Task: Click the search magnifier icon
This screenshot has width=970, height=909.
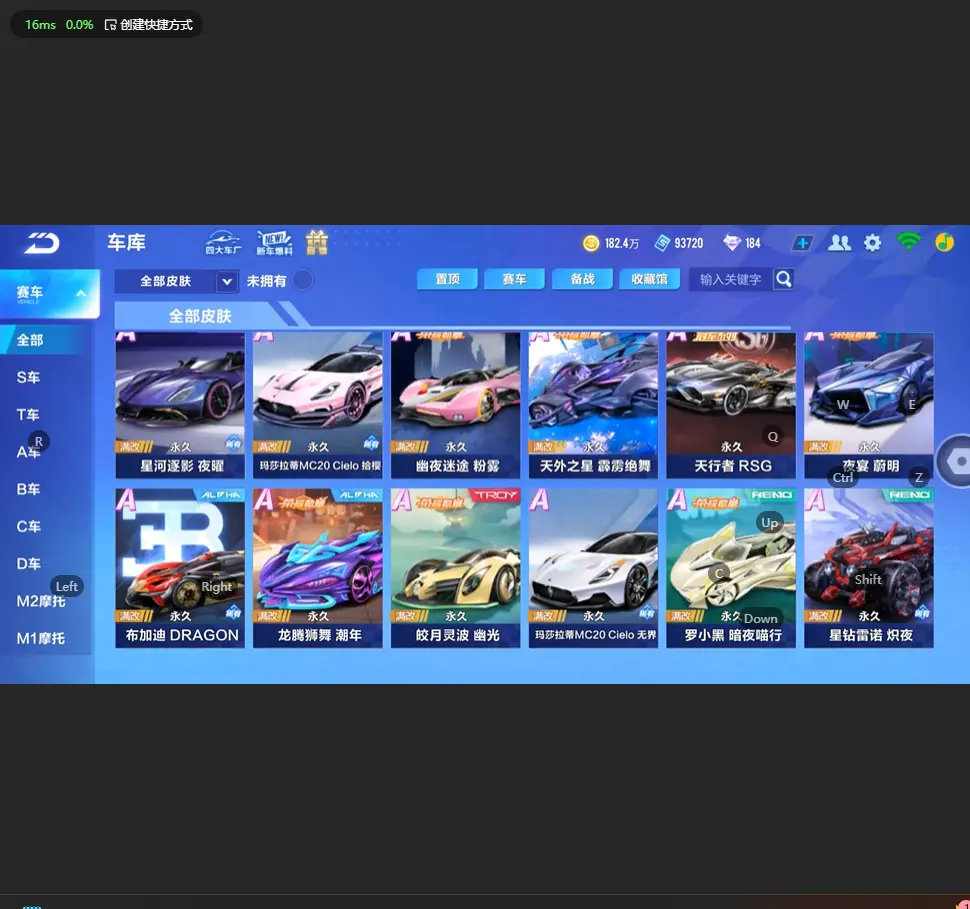Action: [783, 279]
